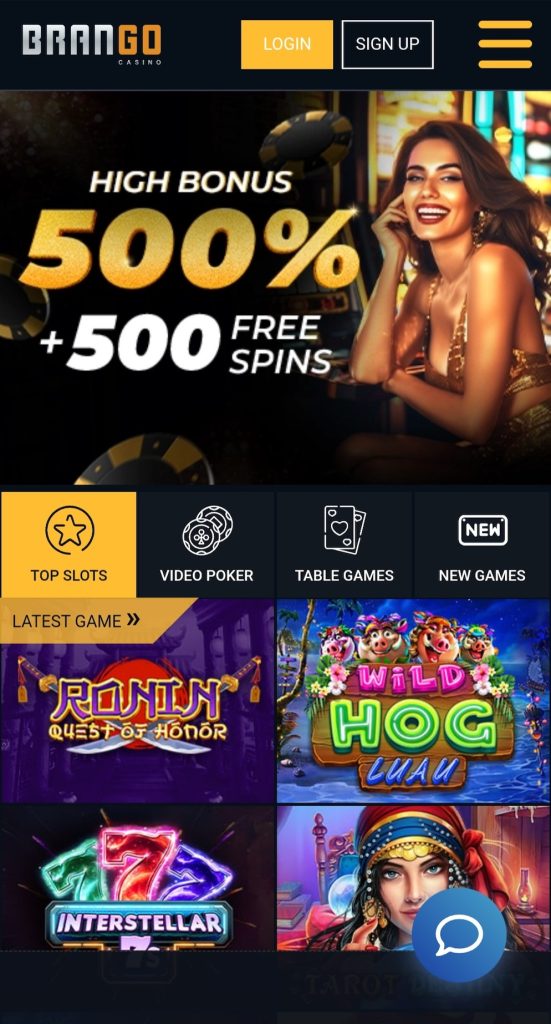Open the hamburger menu
This screenshot has width=551, height=1024.
click(505, 44)
